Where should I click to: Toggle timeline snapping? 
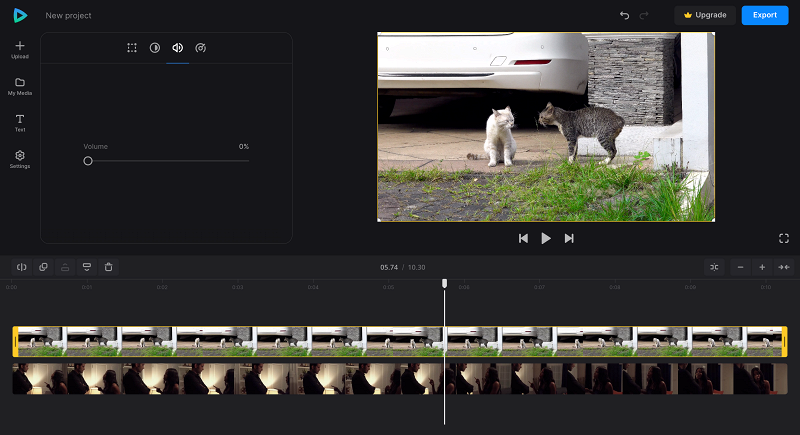714,267
